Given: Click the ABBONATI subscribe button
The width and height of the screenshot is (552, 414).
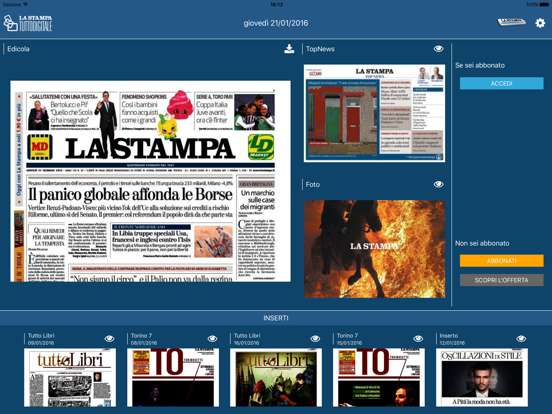Looking at the screenshot, I should pyautogui.click(x=502, y=261).
